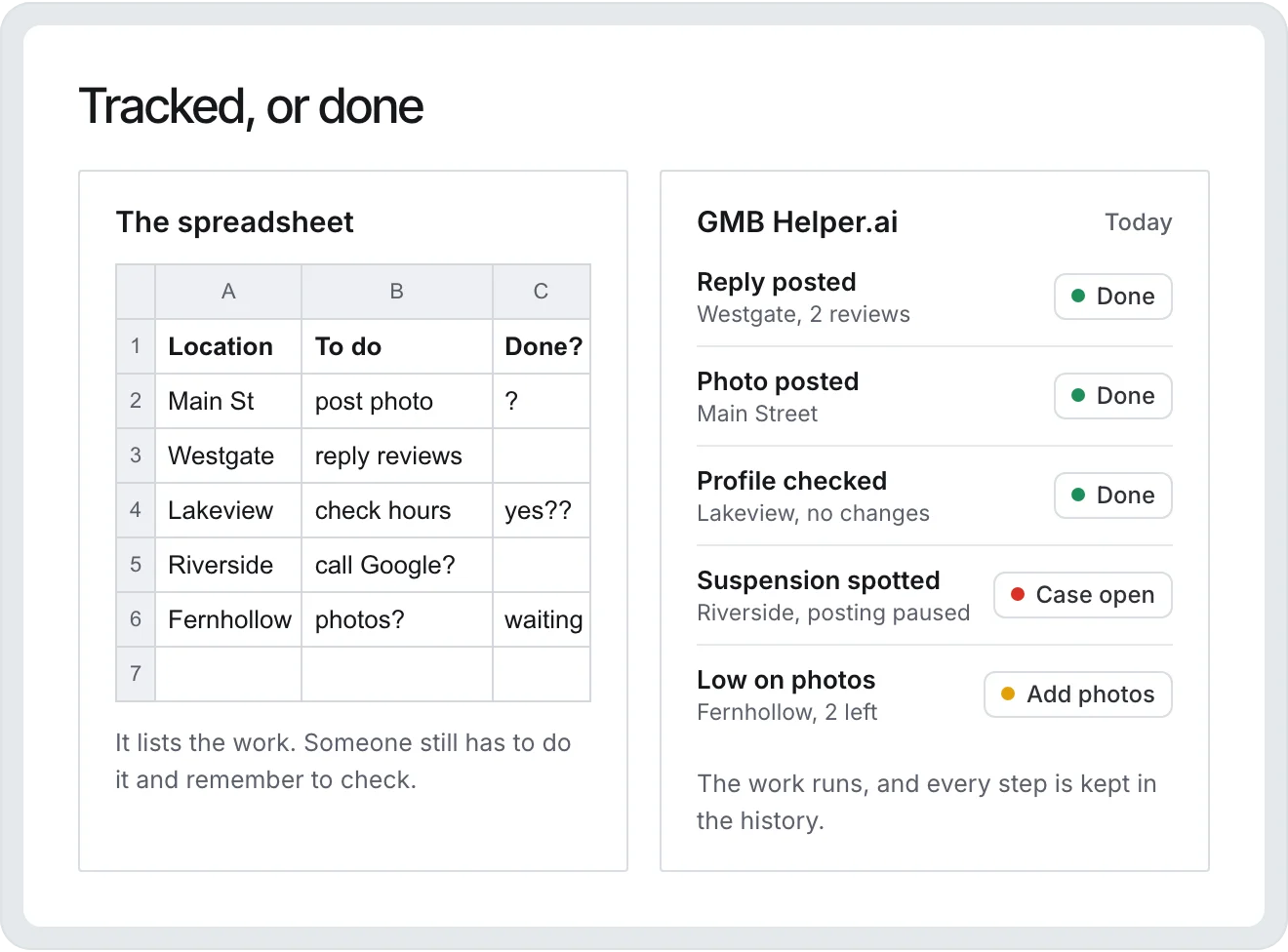This screenshot has width=1288, height=952.
Task: Select the "Lakeview" cell in the spreadsheet
Action: pyautogui.click(x=228, y=510)
